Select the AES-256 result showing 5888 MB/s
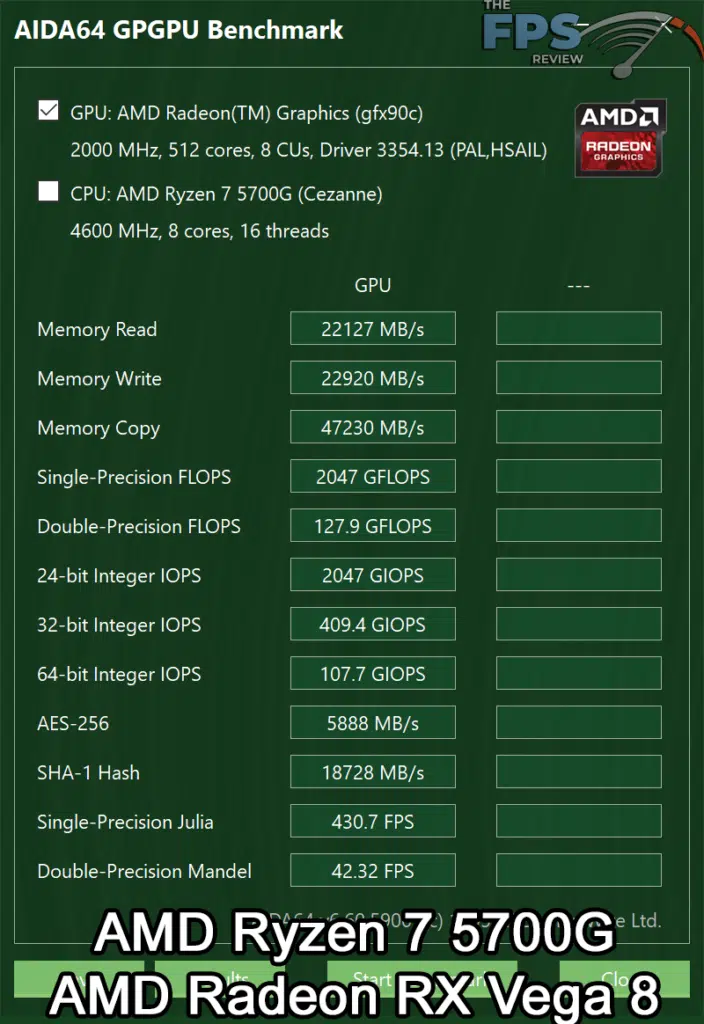 tap(372, 722)
